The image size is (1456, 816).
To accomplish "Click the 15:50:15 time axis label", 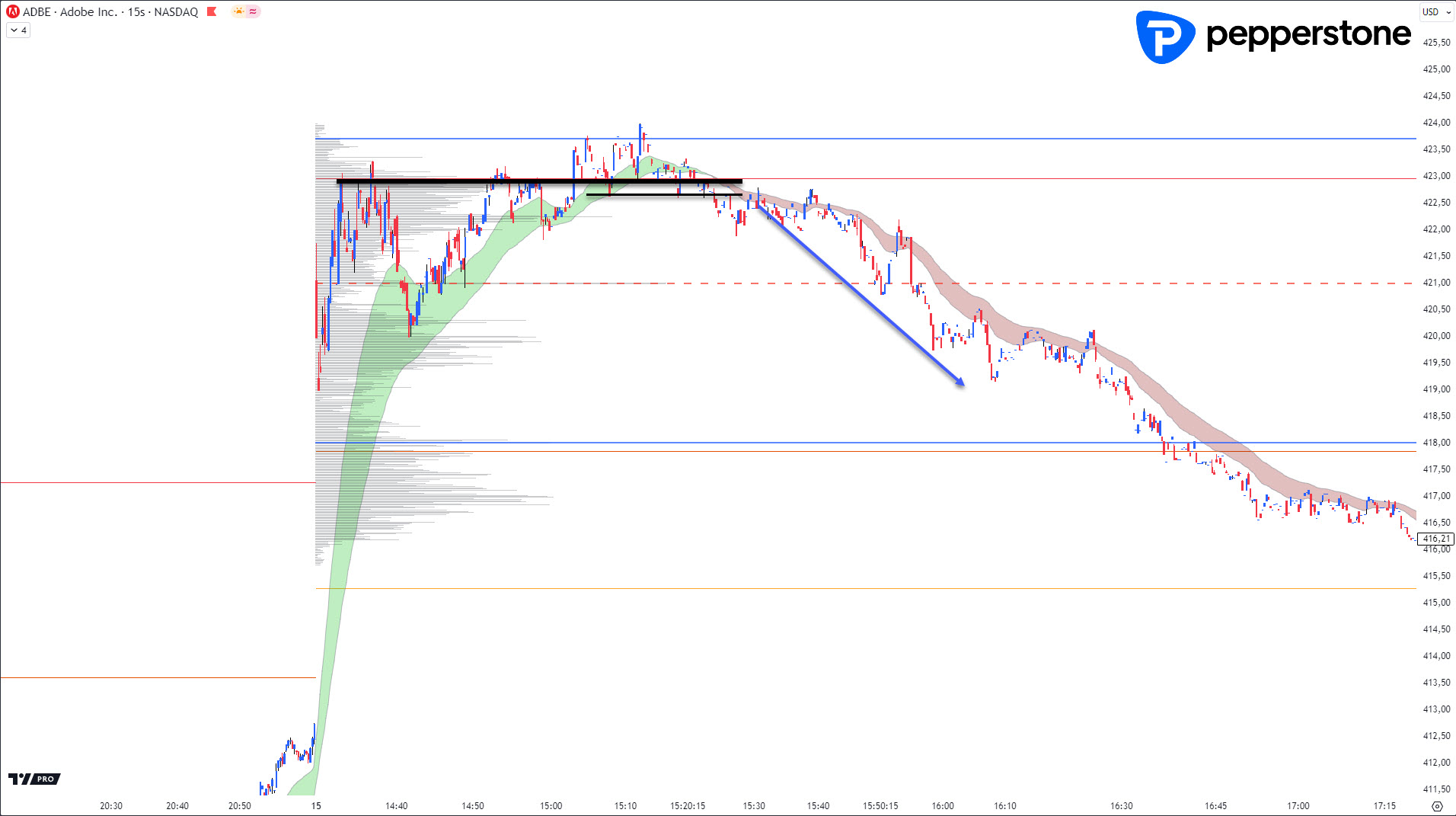I will point(880,806).
